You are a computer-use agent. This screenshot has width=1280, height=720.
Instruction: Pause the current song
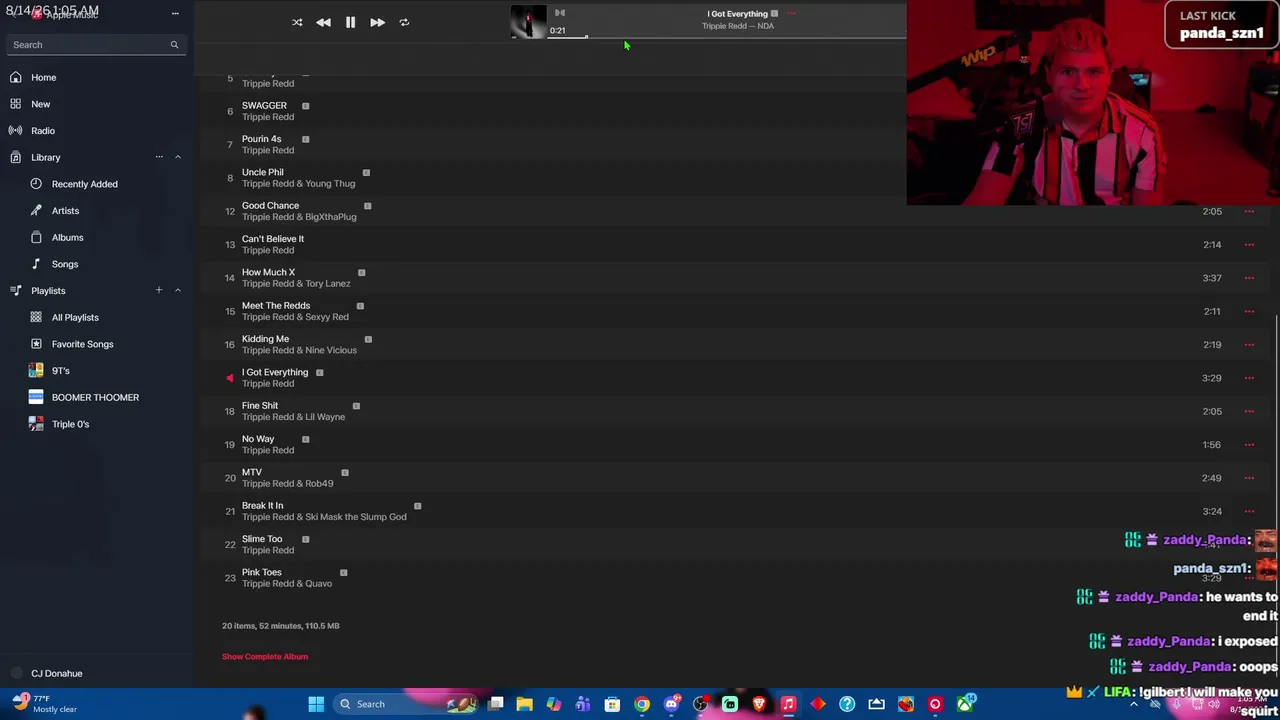(x=350, y=22)
